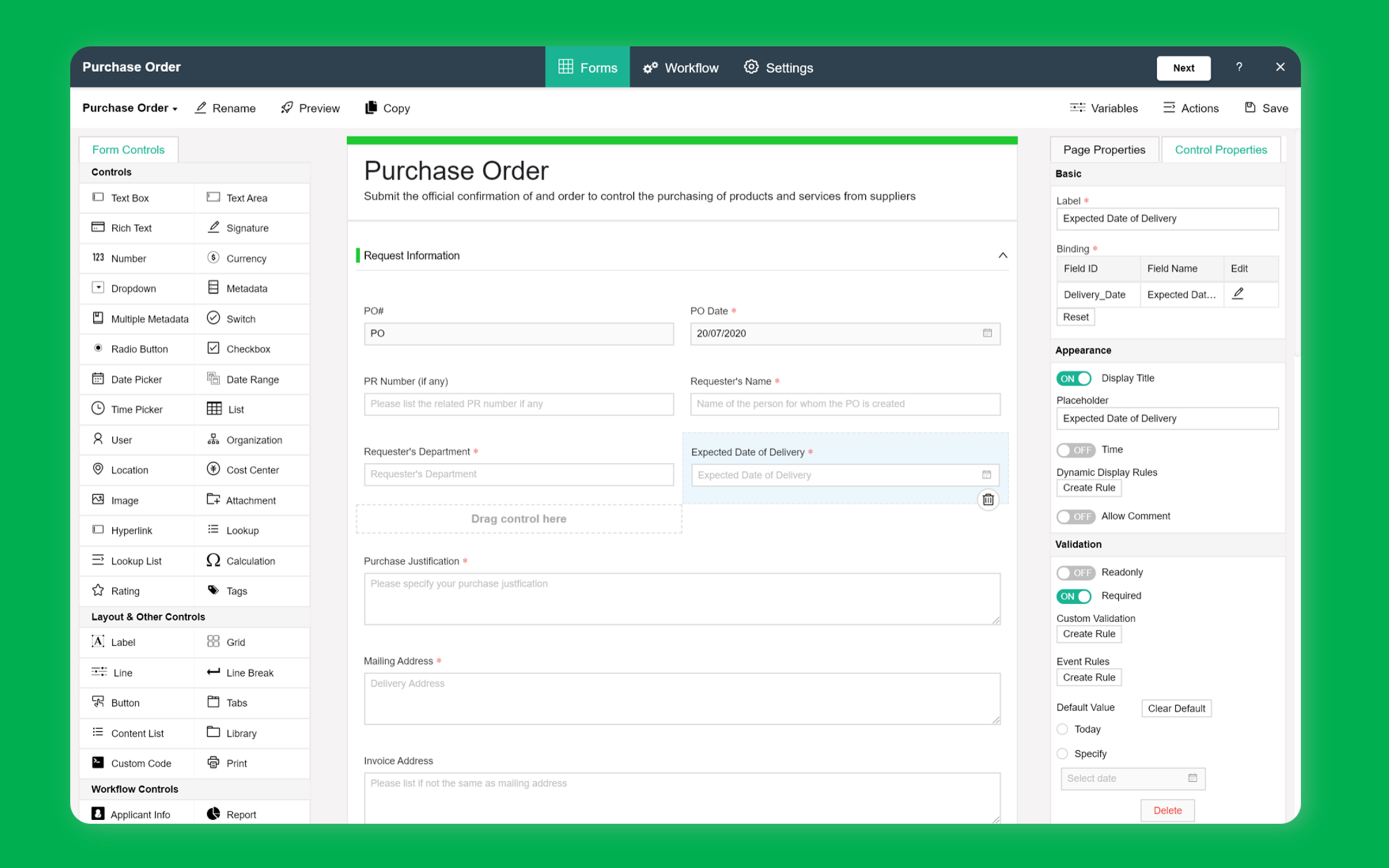
Task: Select the Today default value radio
Action: (x=1062, y=729)
